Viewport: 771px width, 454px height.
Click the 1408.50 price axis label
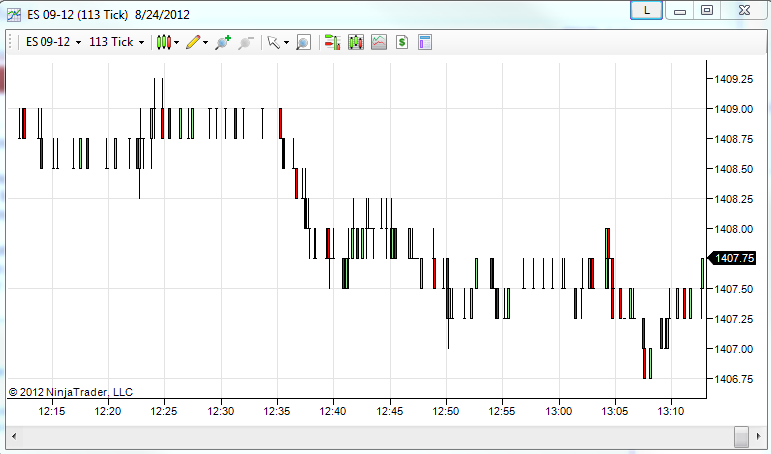click(734, 169)
